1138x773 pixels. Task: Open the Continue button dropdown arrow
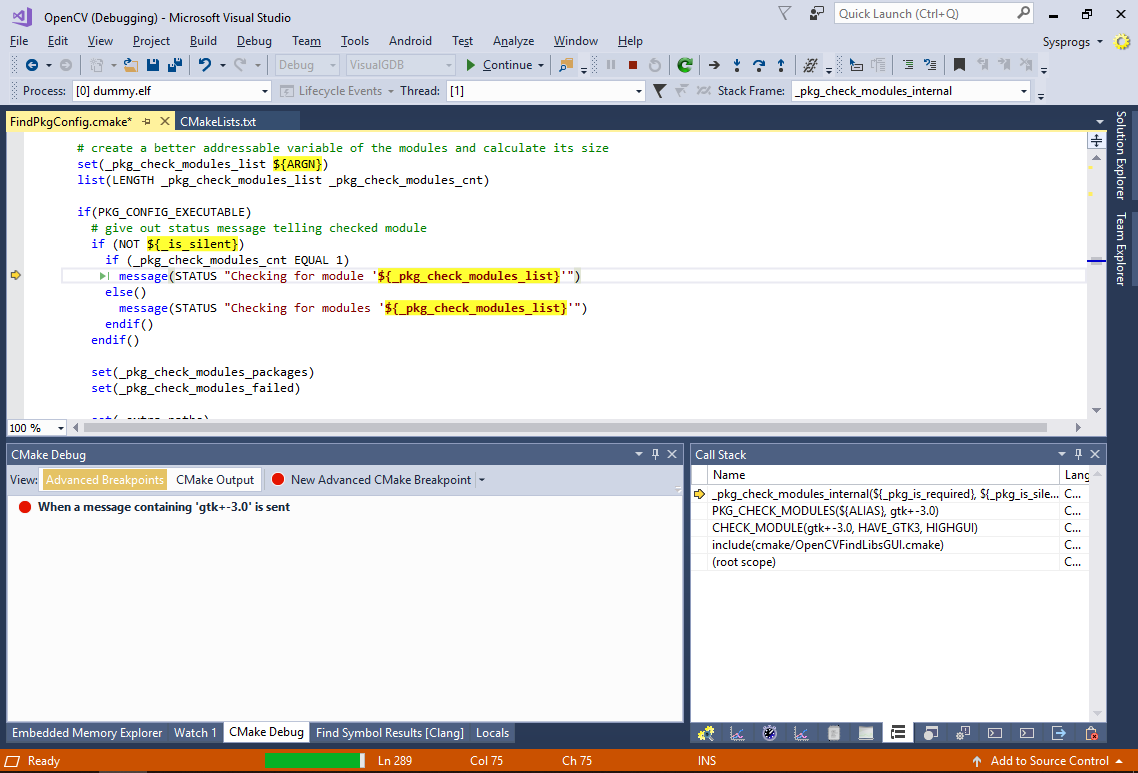click(x=541, y=65)
